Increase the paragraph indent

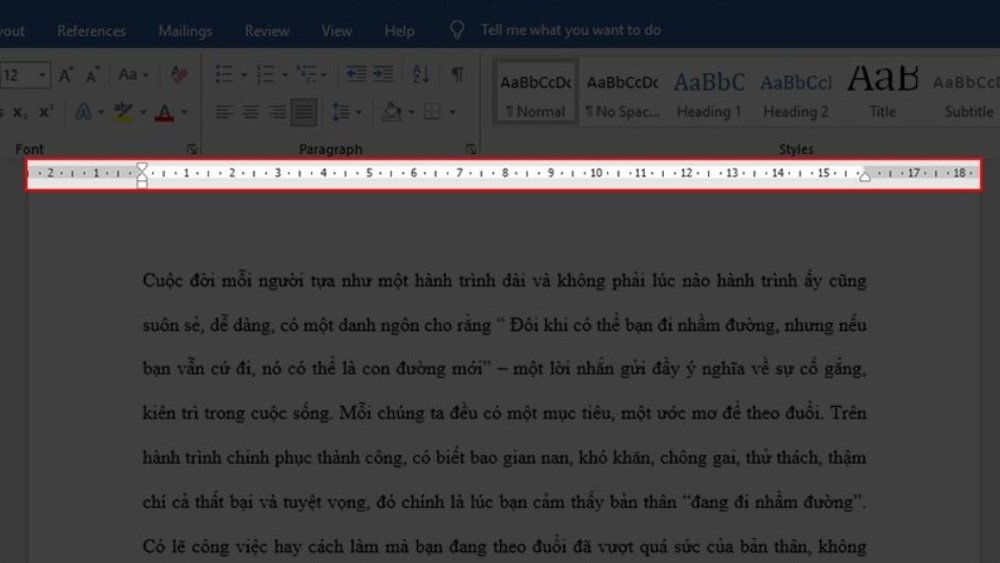[x=383, y=75]
